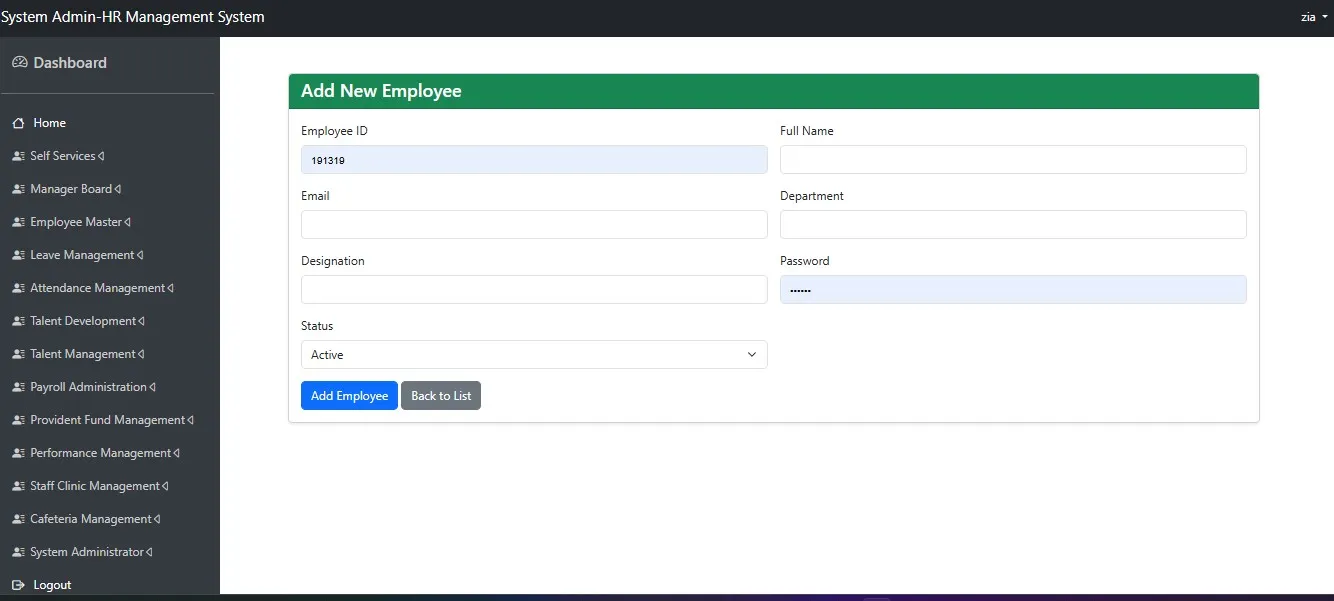Focus the Password input field
This screenshot has width=1334, height=601.
pos(1013,290)
